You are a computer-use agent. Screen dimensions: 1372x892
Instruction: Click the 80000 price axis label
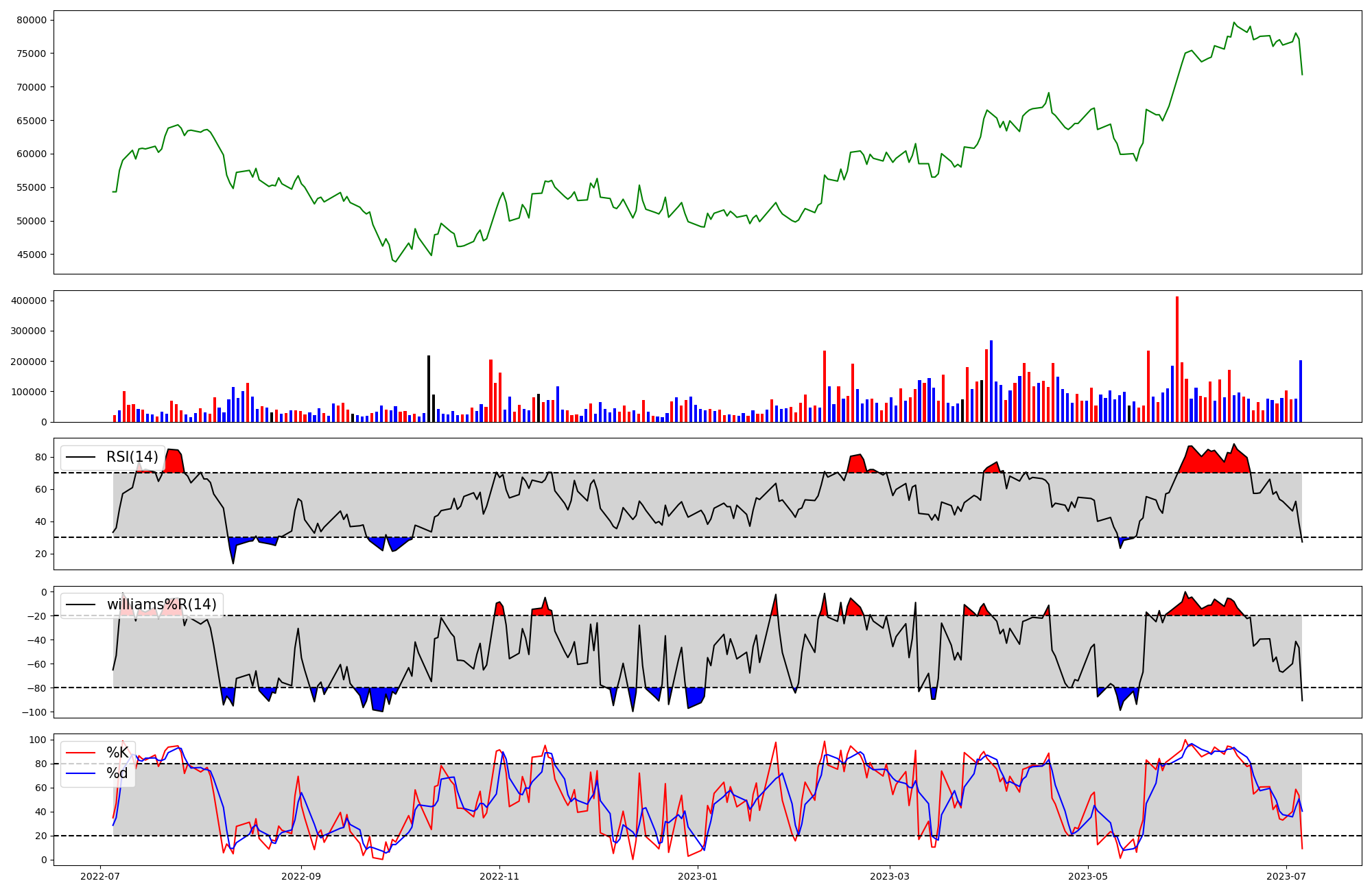32,20
